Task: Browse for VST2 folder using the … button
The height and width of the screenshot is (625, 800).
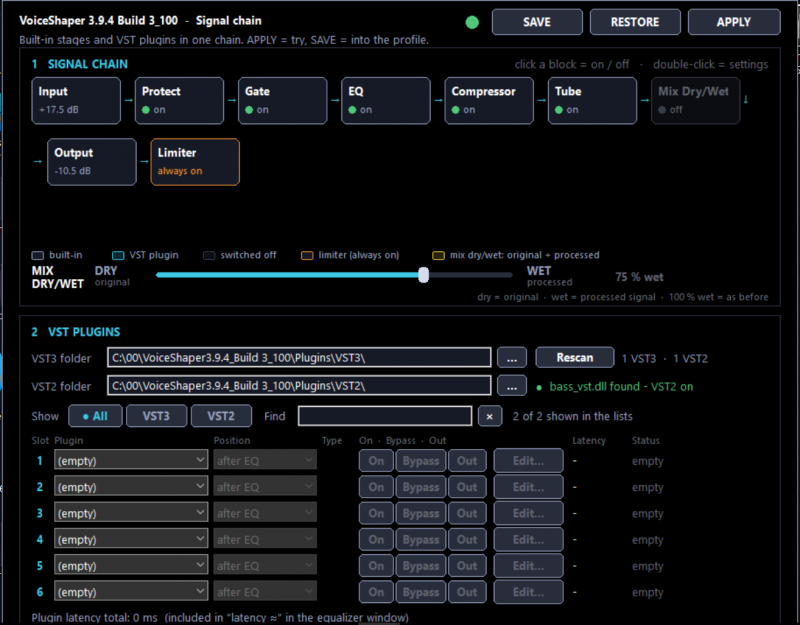Action: coord(512,386)
